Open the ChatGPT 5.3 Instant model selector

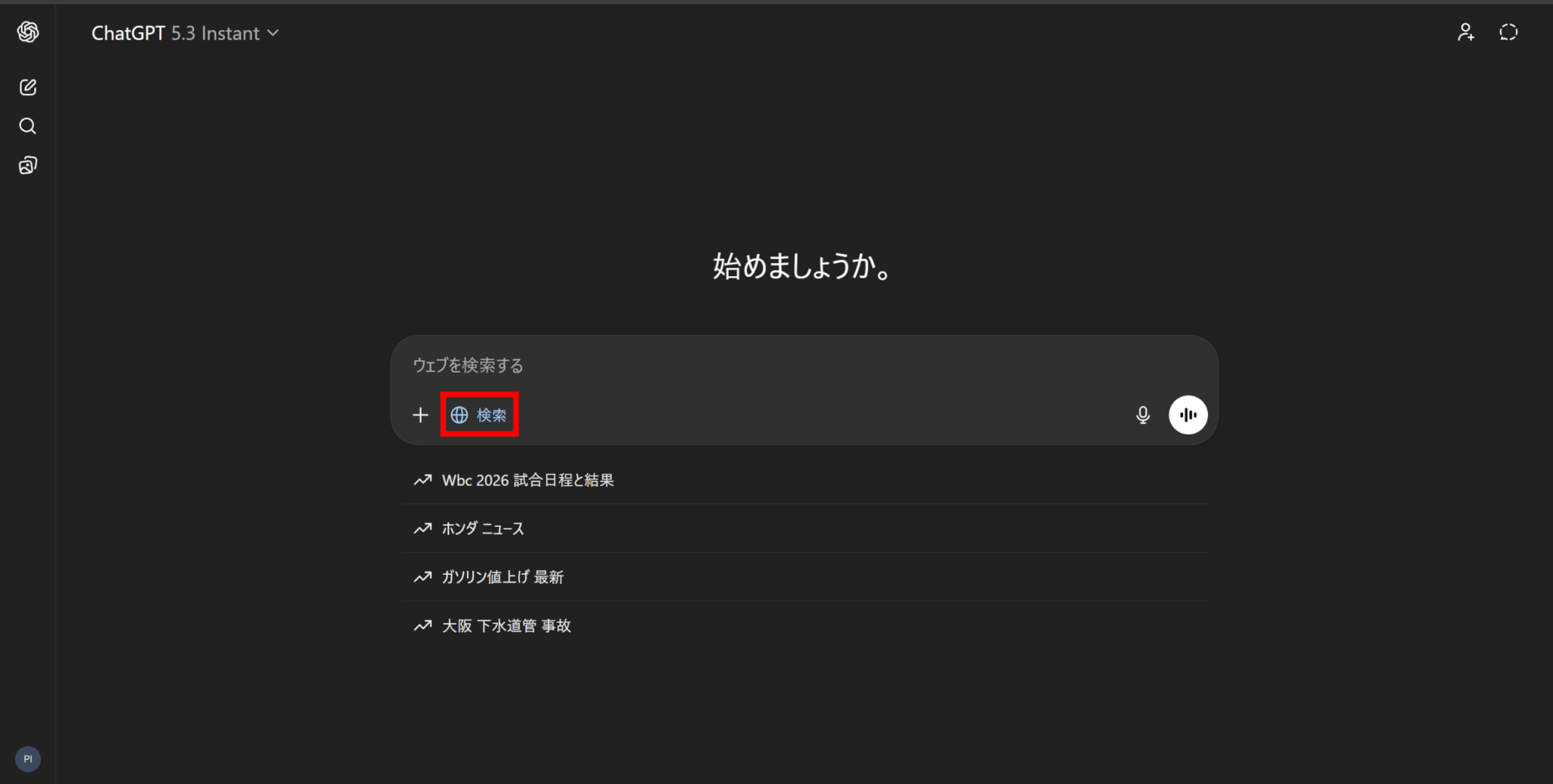186,33
